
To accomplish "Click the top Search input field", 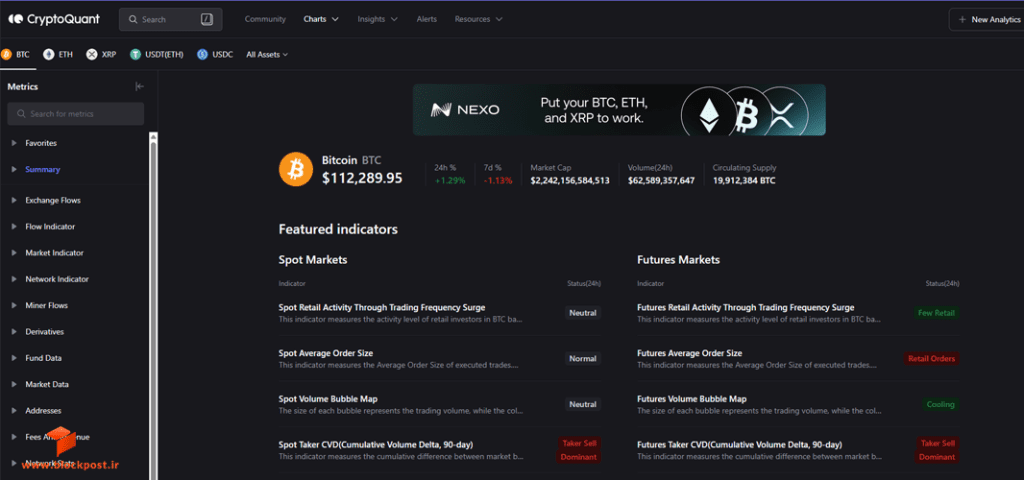I will coord(170,20).
